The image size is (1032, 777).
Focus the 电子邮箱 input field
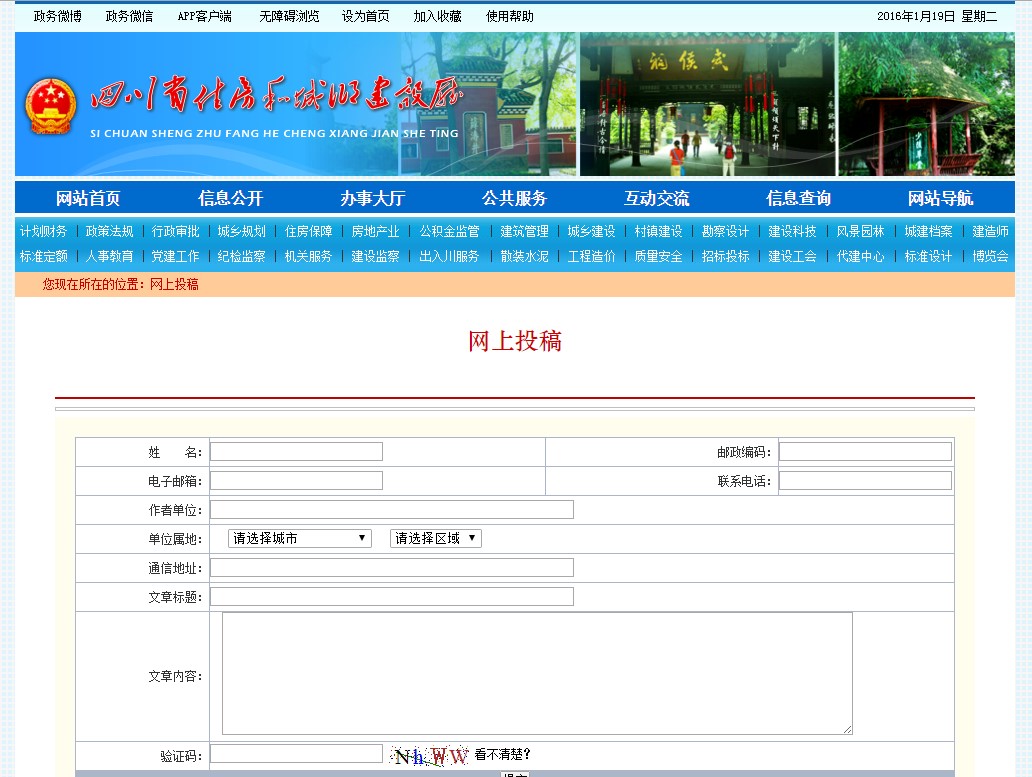296,480
